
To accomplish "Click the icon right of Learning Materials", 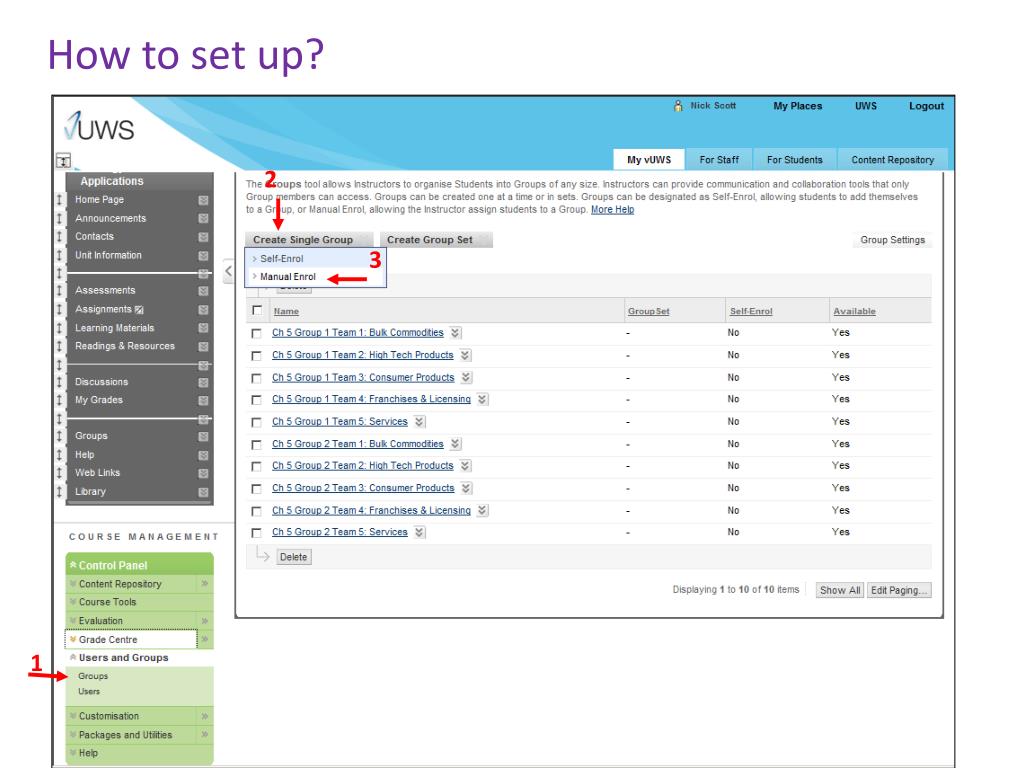I will point(203,328).
